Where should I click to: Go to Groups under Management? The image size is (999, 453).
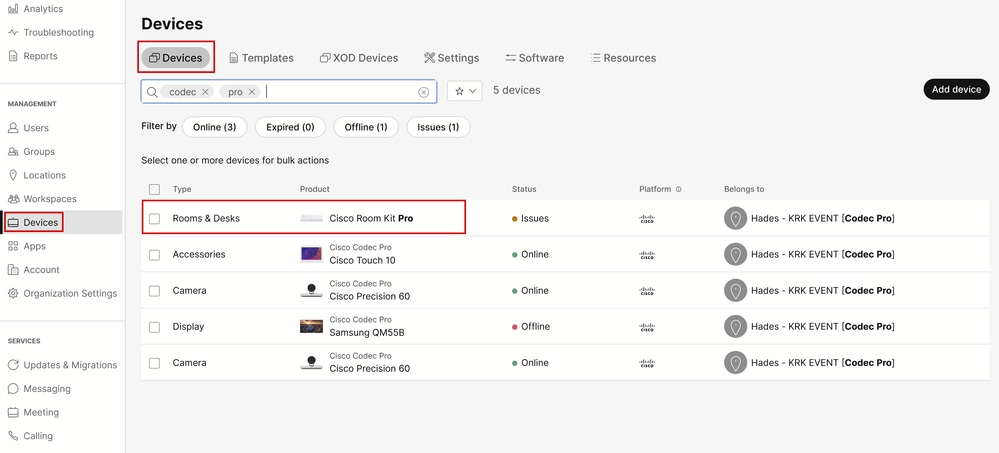pyautogui.click(x=31, y=152)
